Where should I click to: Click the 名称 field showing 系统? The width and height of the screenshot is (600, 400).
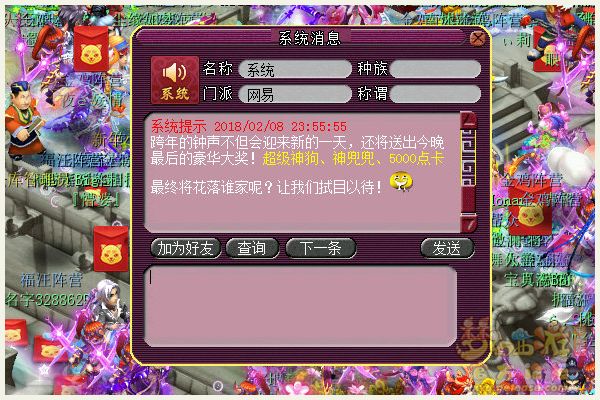click(295, 69)
